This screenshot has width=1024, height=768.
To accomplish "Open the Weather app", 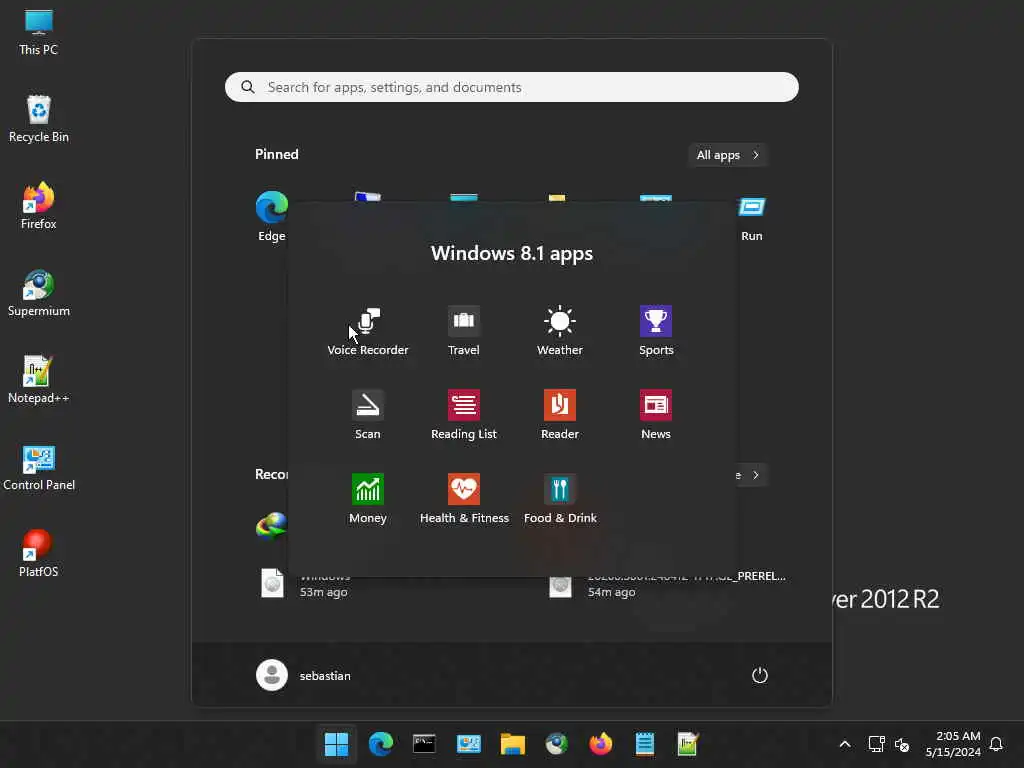I will (x=560, y=331).
